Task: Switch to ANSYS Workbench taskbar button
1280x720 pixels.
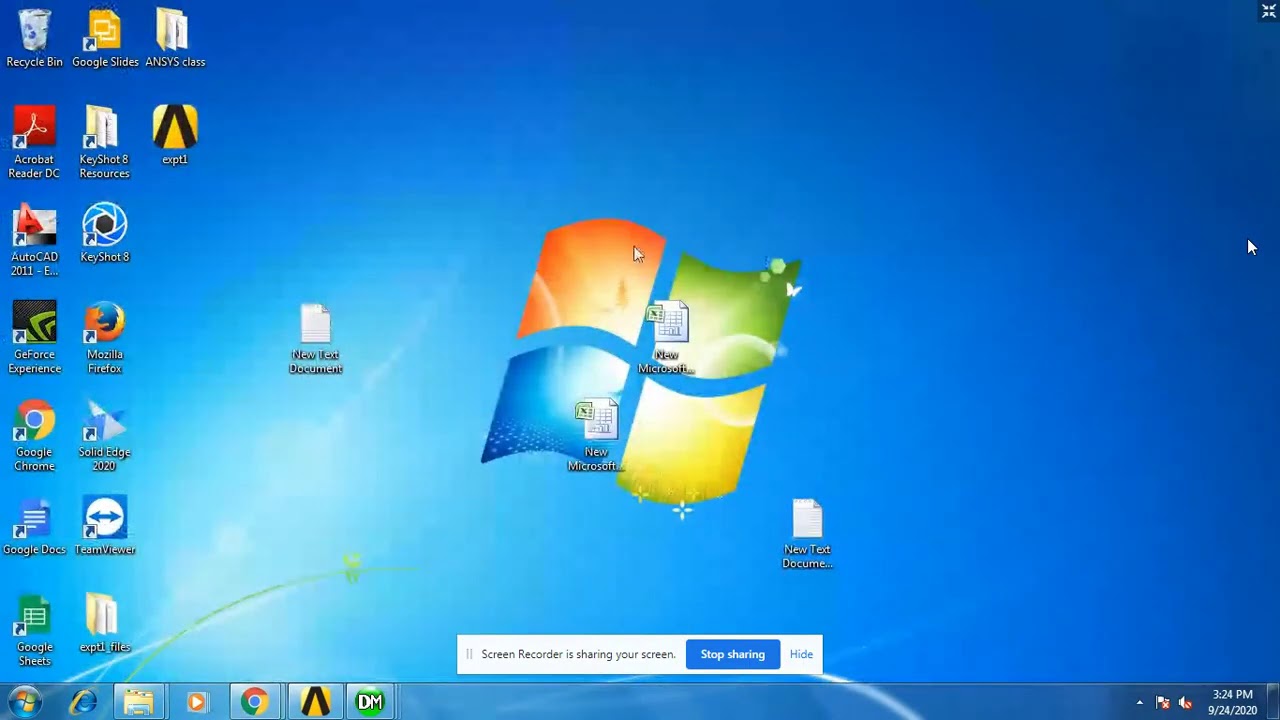Action: pos(315,702)
